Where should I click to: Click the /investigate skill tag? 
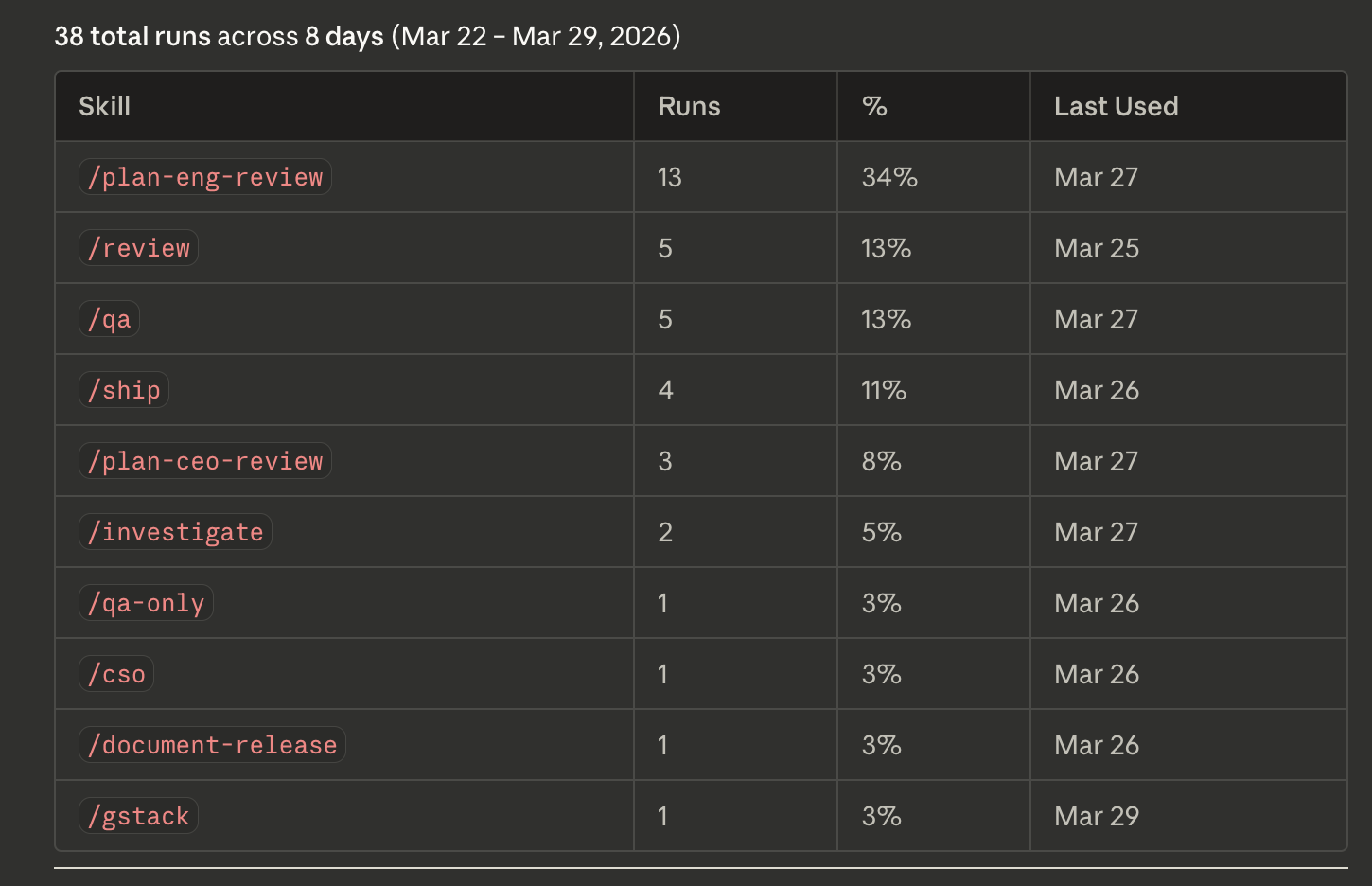coord(175,532)
